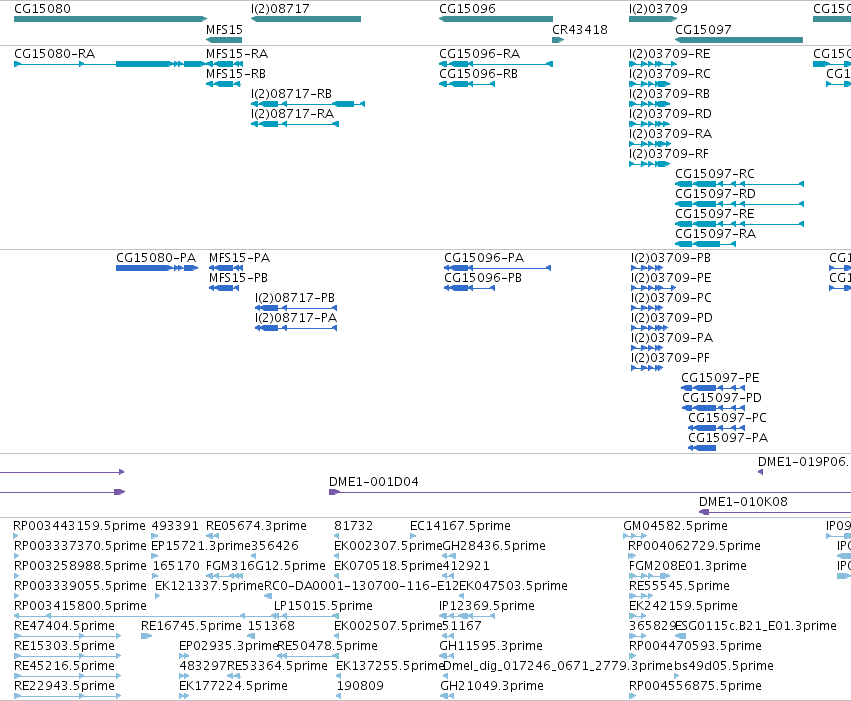851x701 pixels.
Task: Select the l(2)08717-PA protein label
Action: pos(296,318)
